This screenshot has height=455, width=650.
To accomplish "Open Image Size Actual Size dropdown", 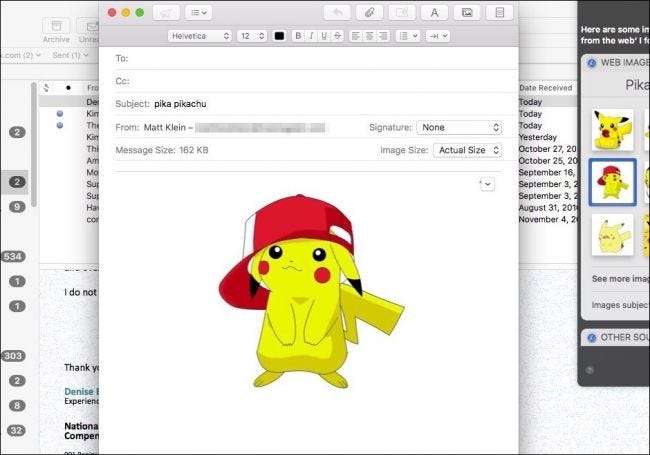I will pos(468,150).
